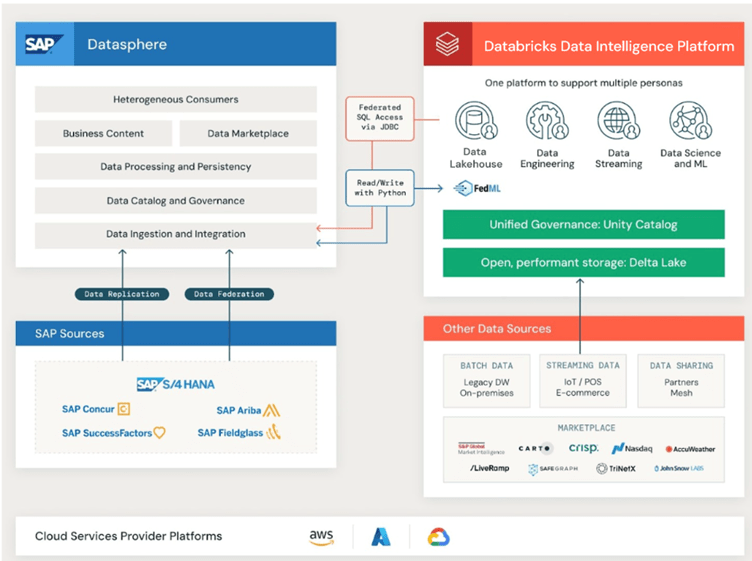Click Data Ingestion and Integration block
Screen dimensions: 752x561
[x=176, y=234]
